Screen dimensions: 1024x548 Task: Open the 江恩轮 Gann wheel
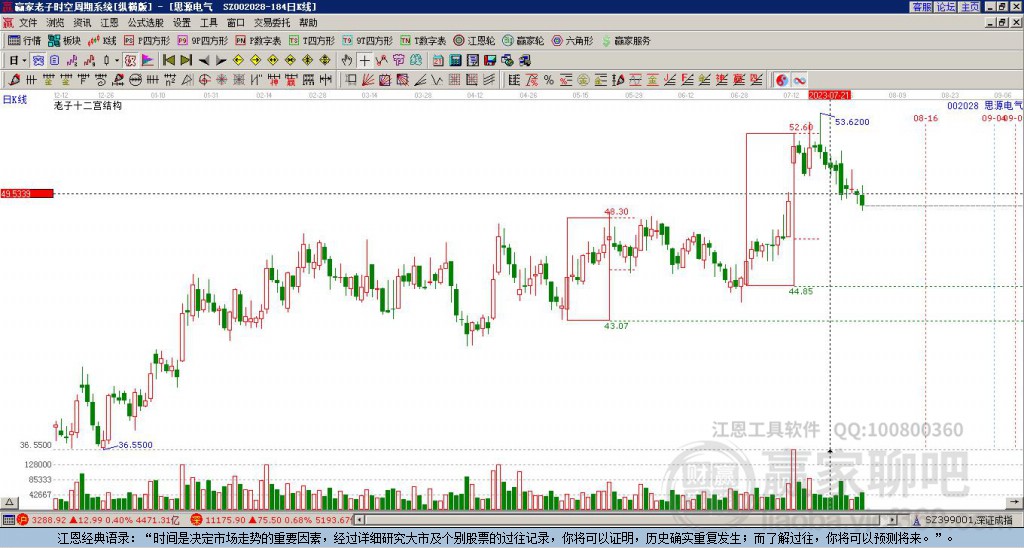tap(474, 40)
